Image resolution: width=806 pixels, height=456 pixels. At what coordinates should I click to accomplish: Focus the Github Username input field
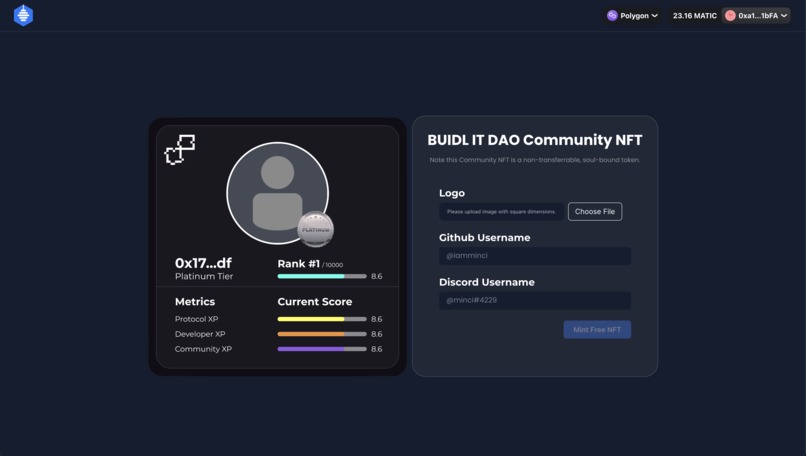tap(535, 256)
